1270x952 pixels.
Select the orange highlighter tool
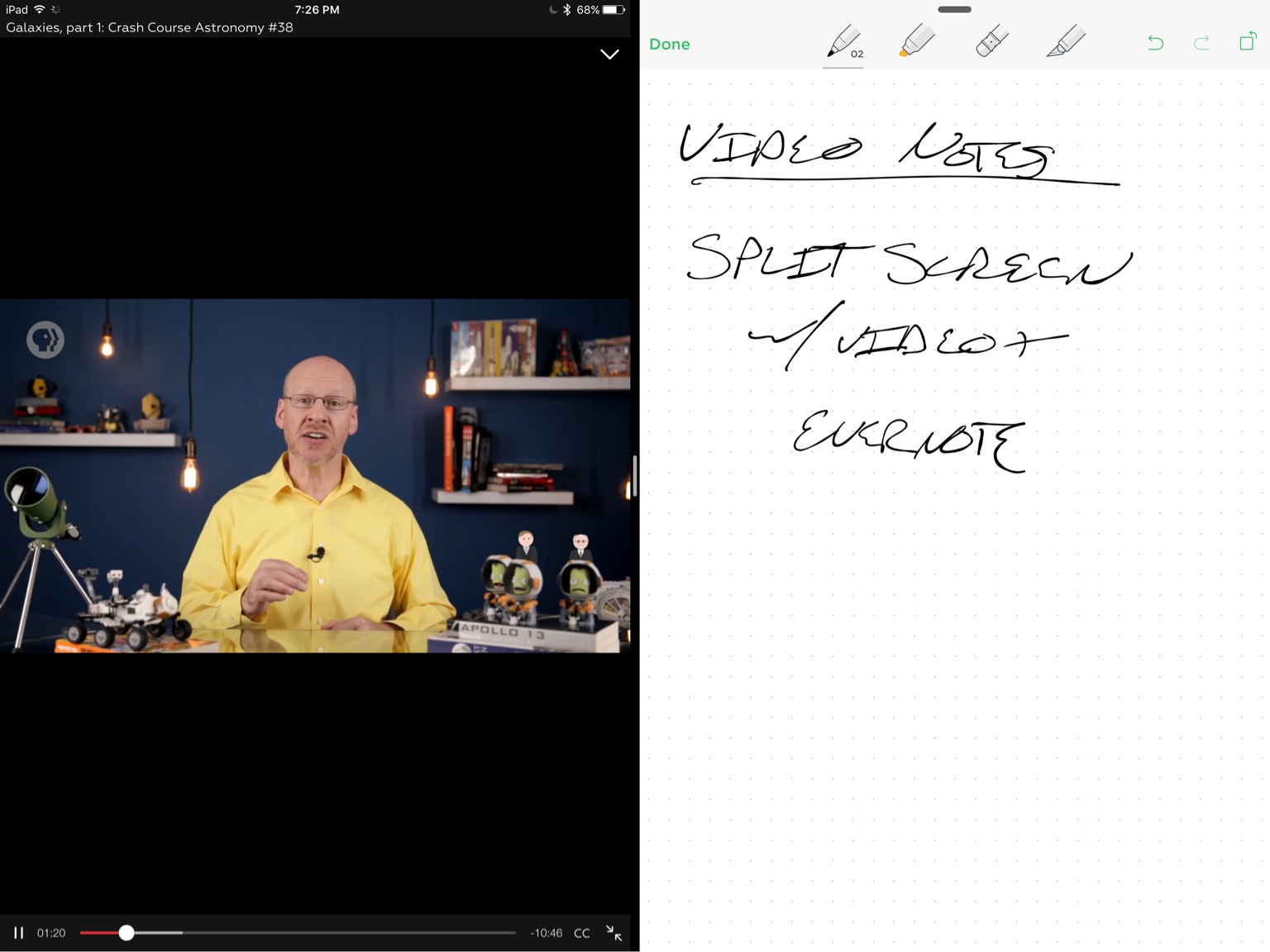tap(916, 41)
